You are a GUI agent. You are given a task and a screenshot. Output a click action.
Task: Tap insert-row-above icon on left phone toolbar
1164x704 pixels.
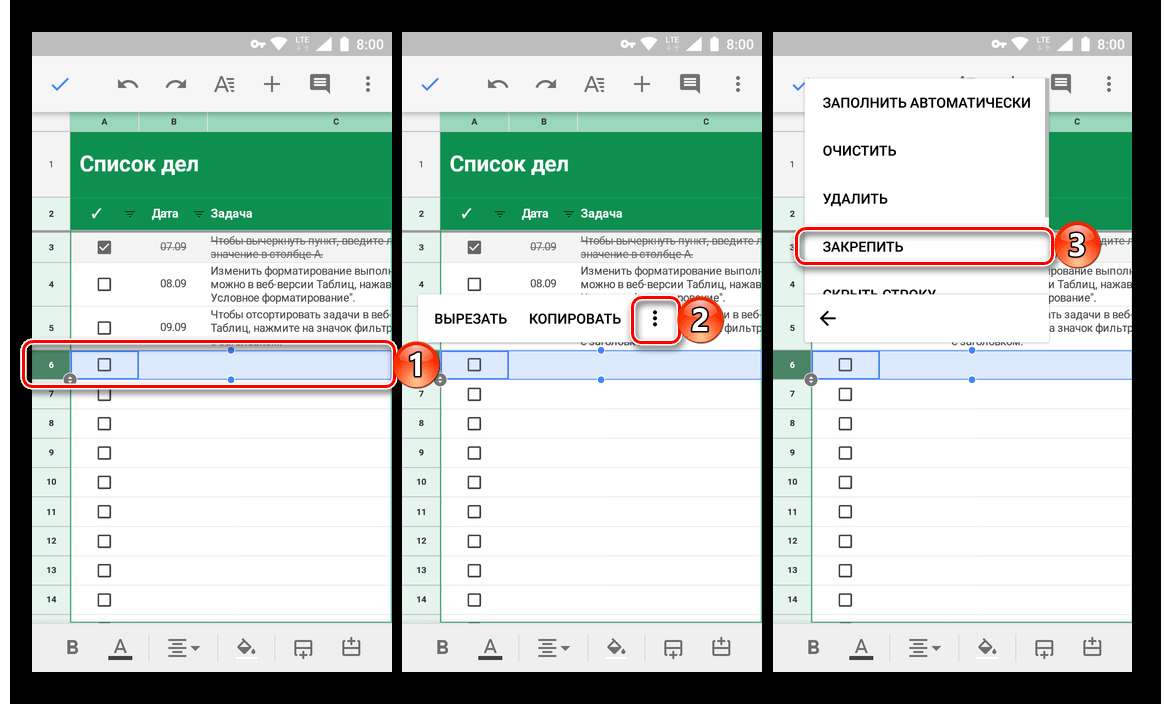351,647
